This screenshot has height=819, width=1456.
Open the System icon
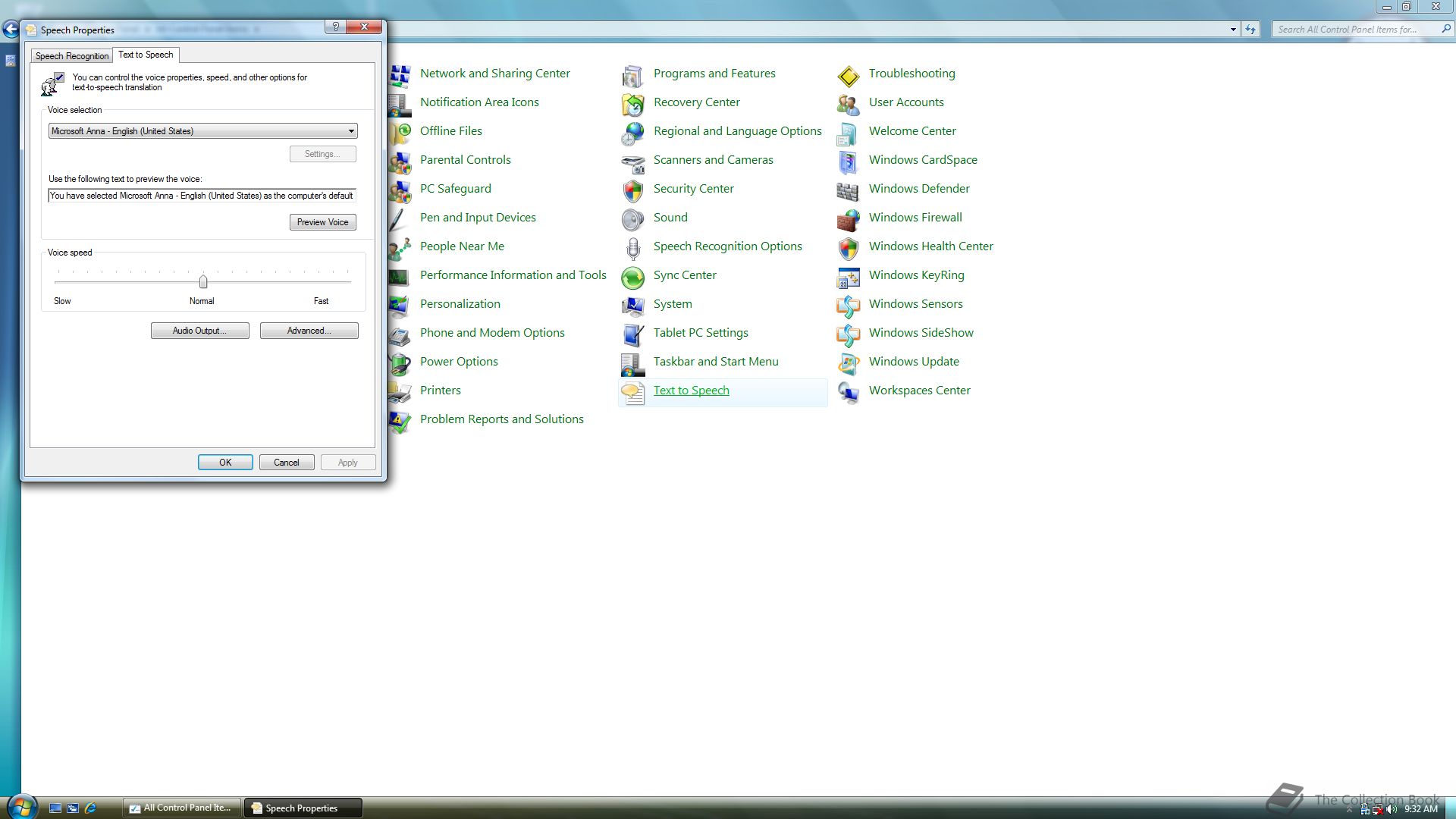(632, 305)
